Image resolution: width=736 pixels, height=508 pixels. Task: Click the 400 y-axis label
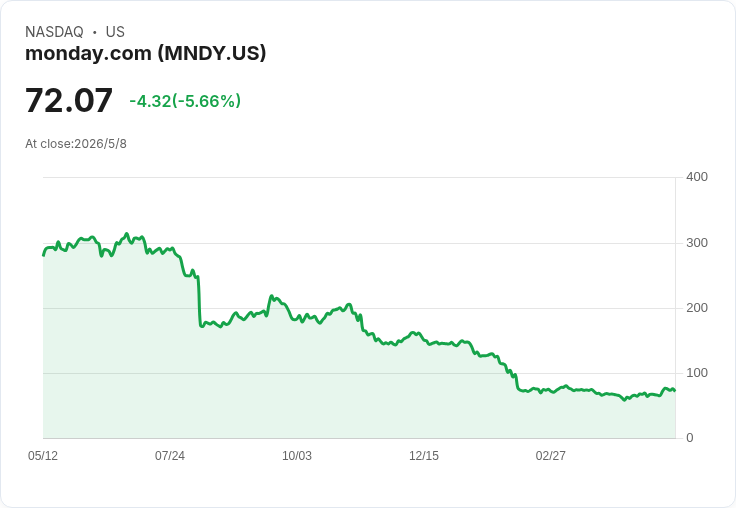[697, 177]
